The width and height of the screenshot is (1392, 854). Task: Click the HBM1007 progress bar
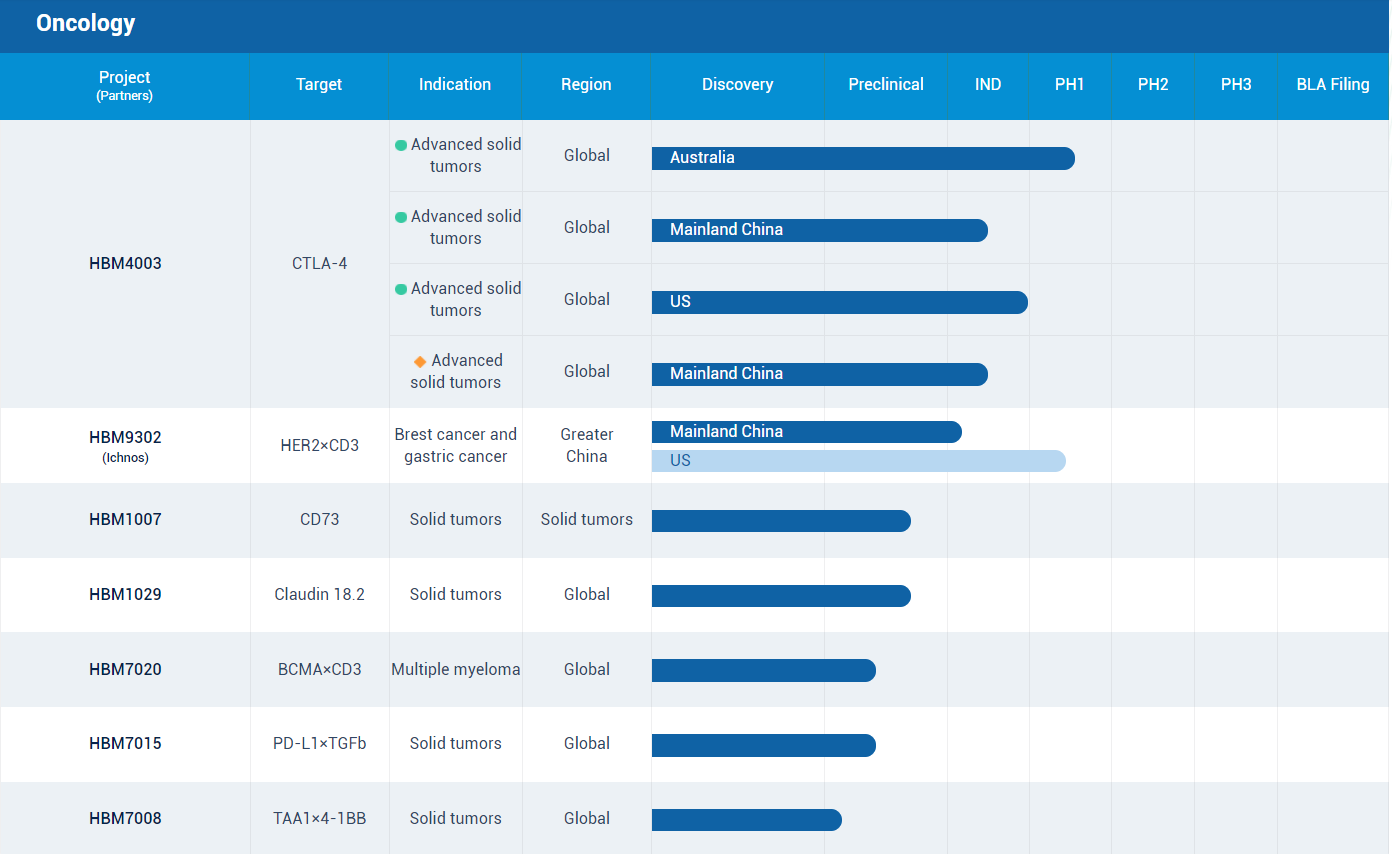click(x=780, y=521)
